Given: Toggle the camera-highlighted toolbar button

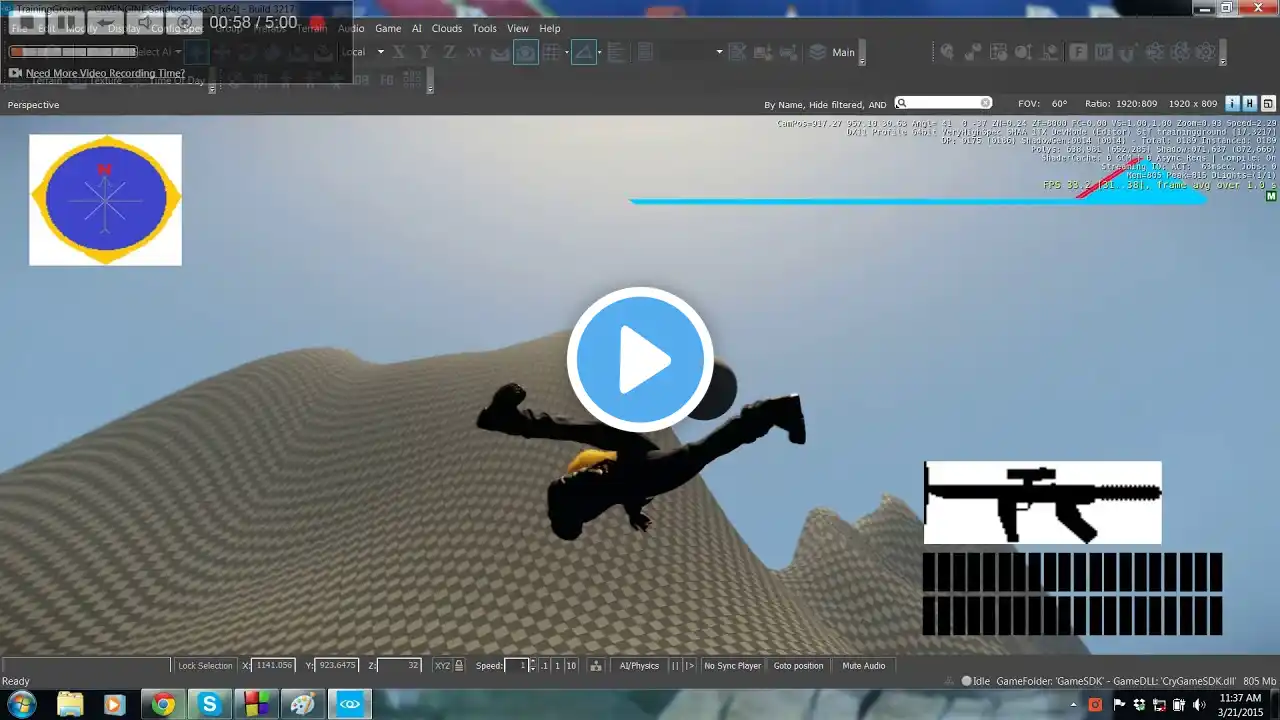Looking at the screenshot, I should coord(525,52).
